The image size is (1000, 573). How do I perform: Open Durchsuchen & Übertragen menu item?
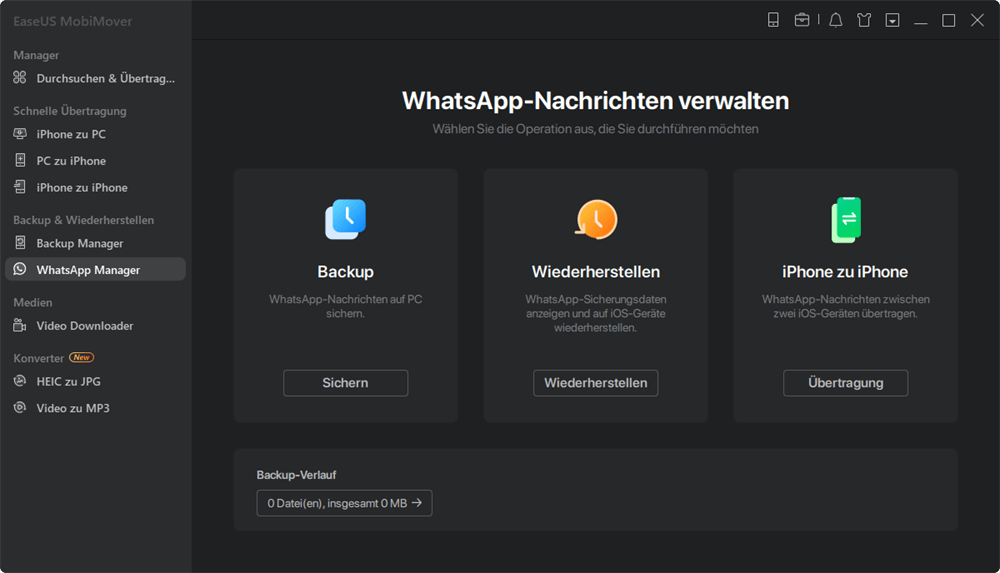(x=95, y=78)
